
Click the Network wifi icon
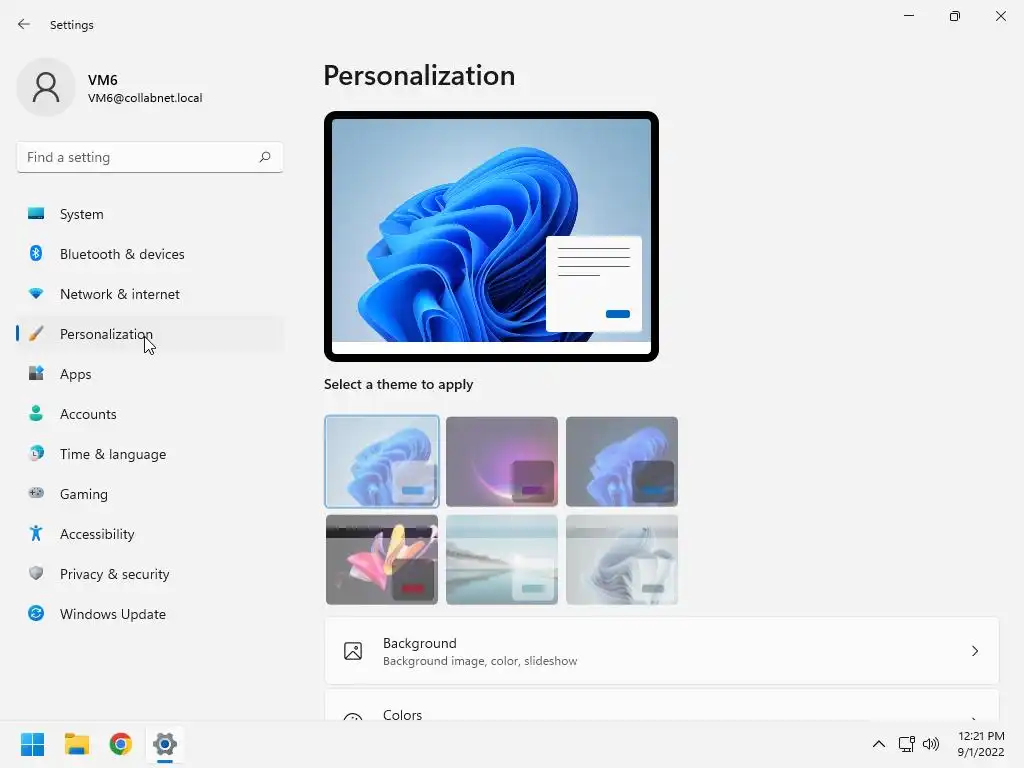tap(36, 294)
